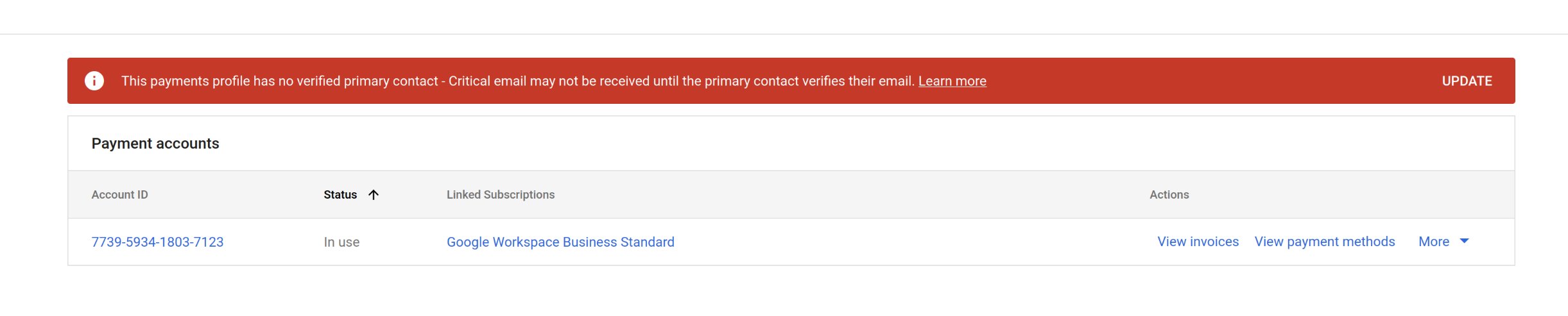Image resolution: width=1568 pixels, height=316 pixels.
Task: Click View invoices
Action: pos(1198,242)
